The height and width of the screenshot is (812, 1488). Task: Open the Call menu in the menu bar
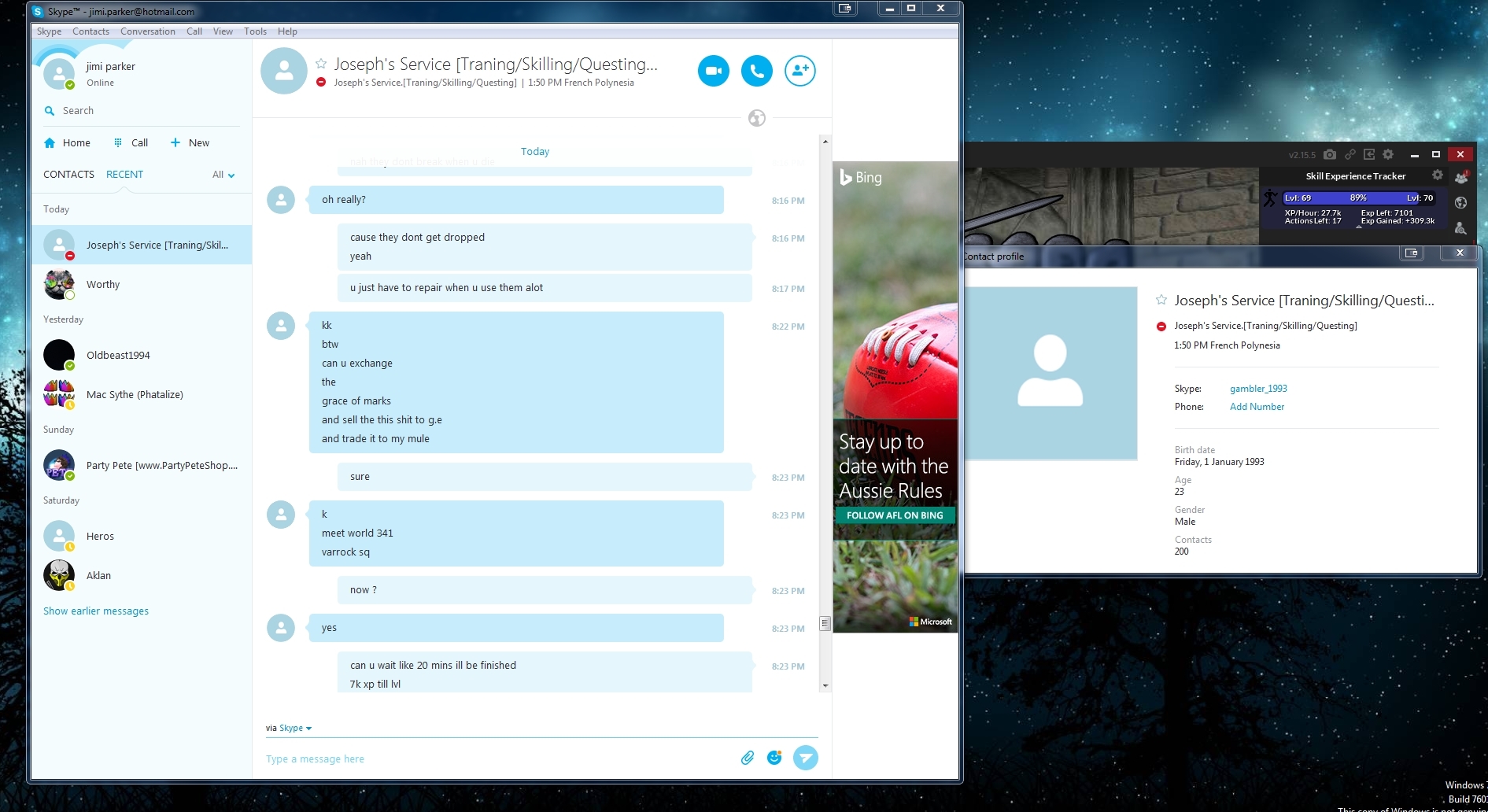(194, 31)
